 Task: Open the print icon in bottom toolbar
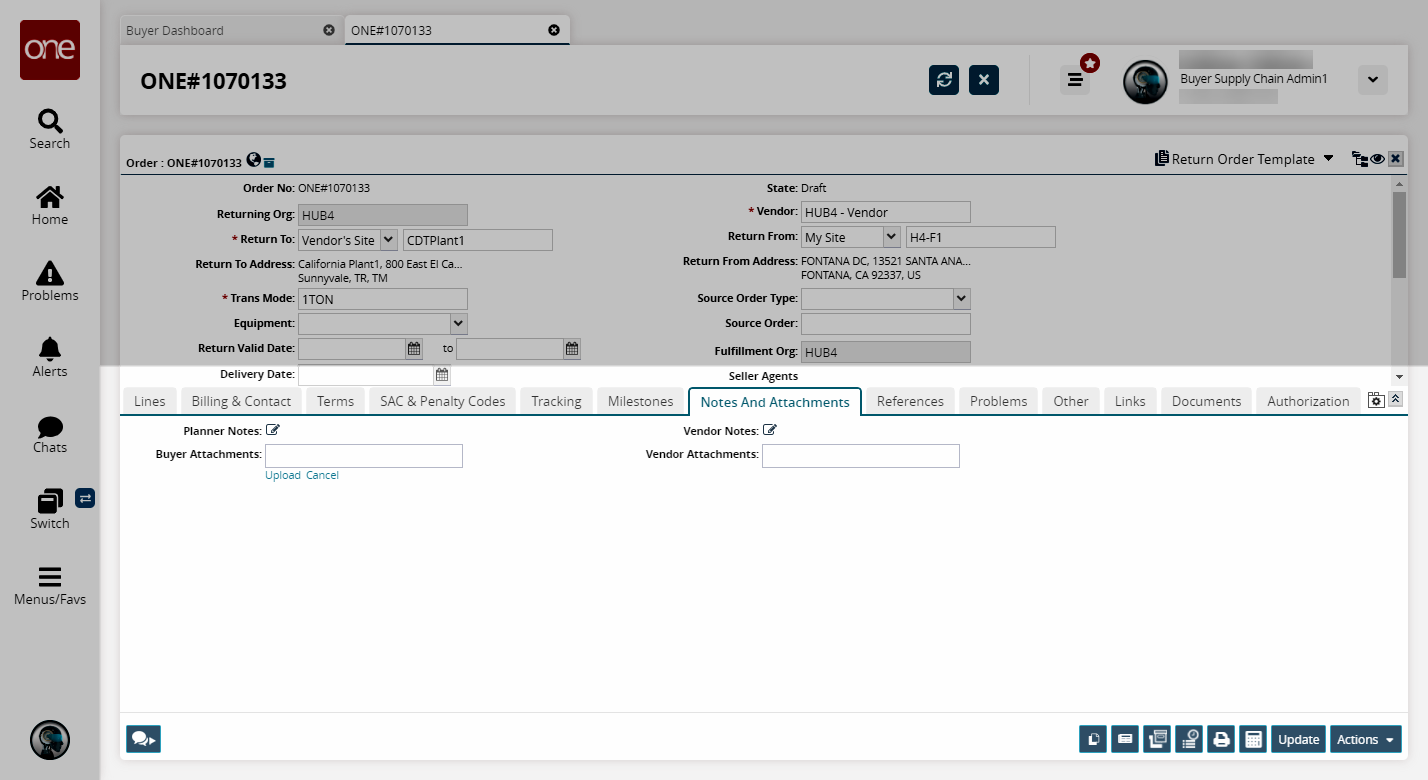(1220, 740)
